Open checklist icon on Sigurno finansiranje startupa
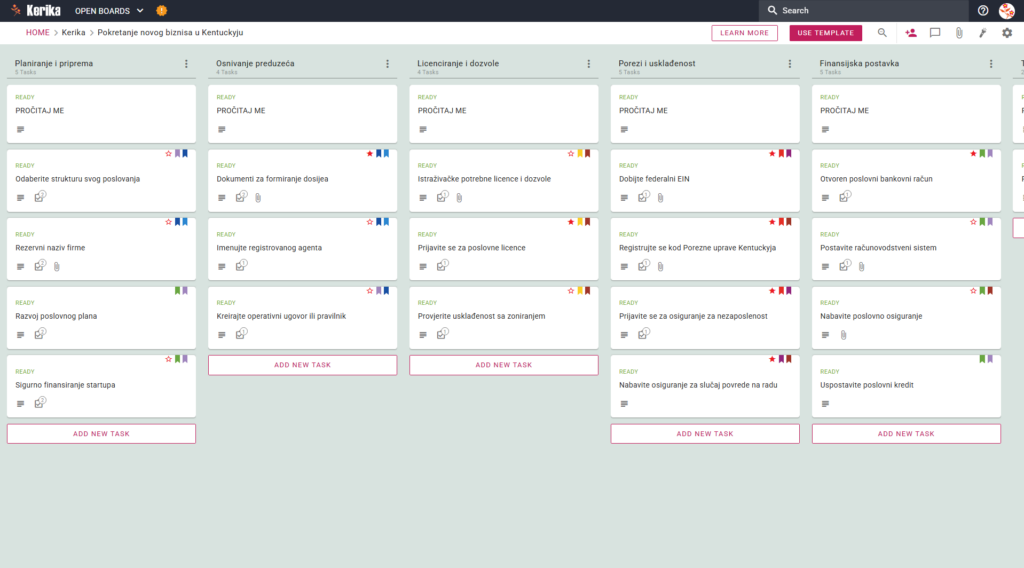1024x568 pixels. pos(40,403)
